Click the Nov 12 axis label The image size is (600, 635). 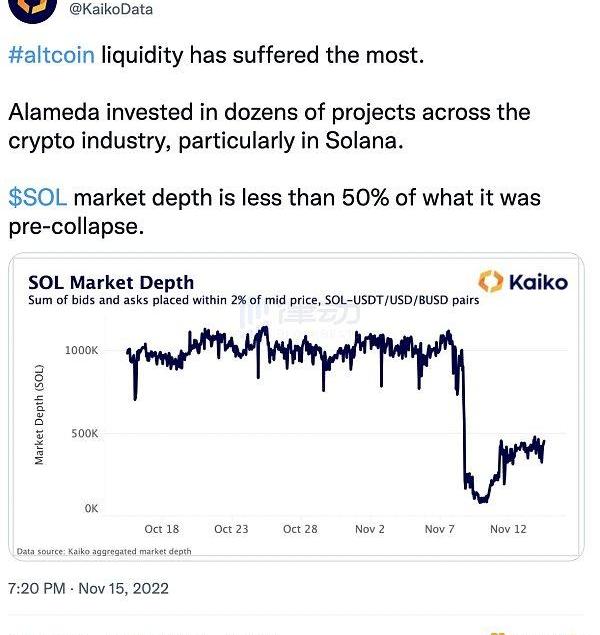[x=509, y=529]
